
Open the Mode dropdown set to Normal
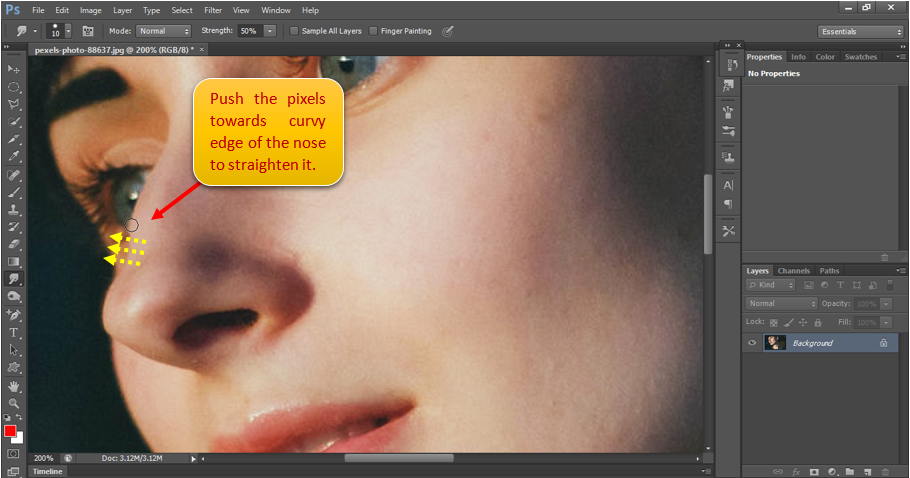coord(164,31)
